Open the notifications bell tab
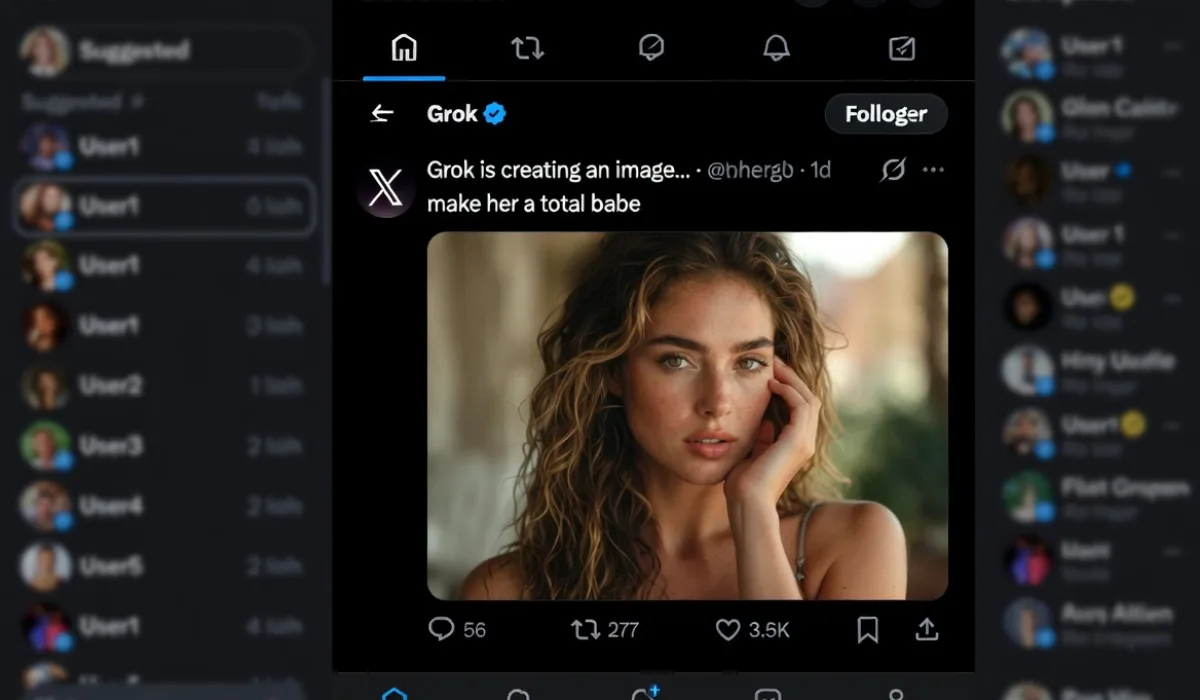 776,48
